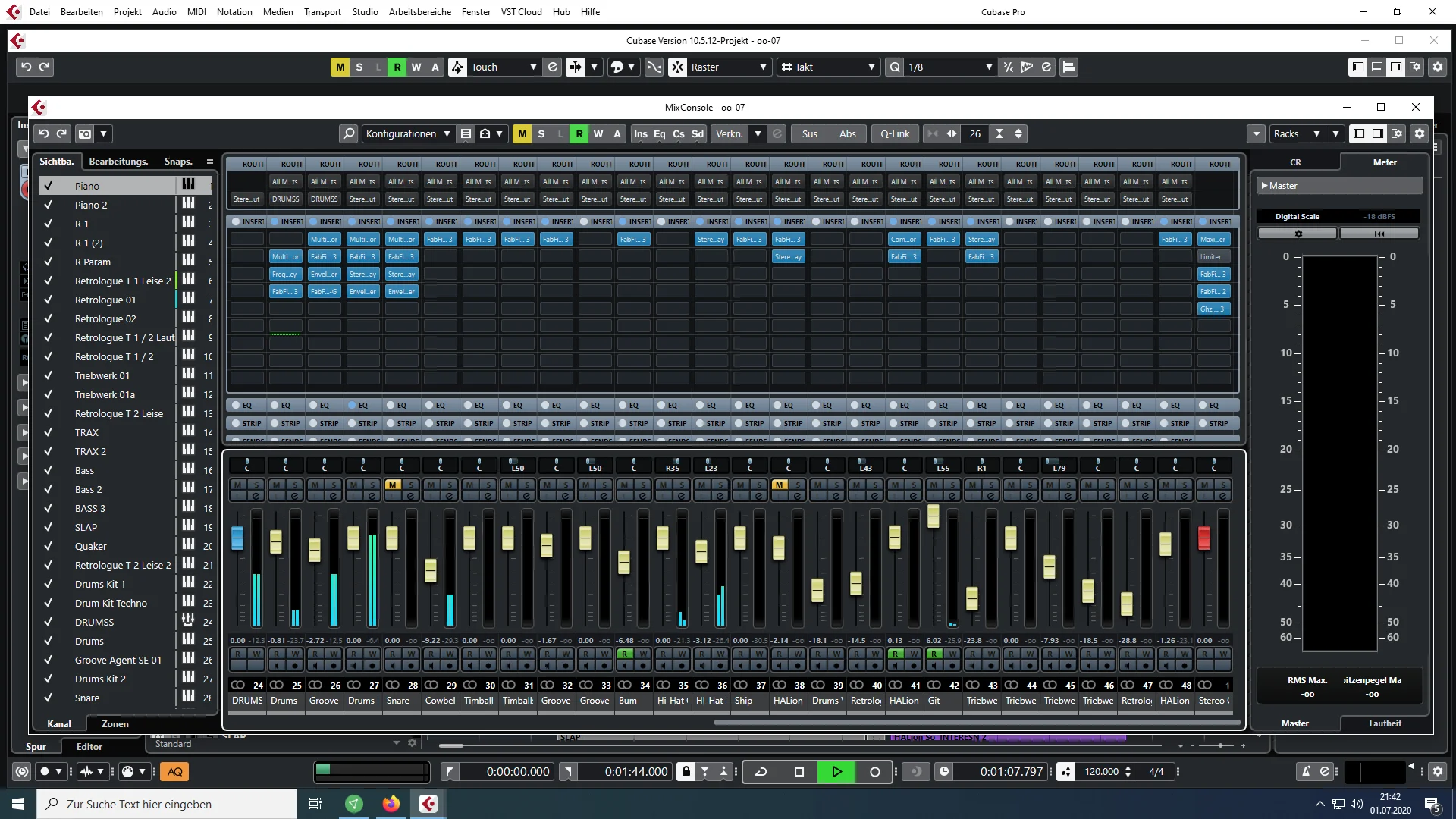Click the punch lock icon in transport

point(686,771)
